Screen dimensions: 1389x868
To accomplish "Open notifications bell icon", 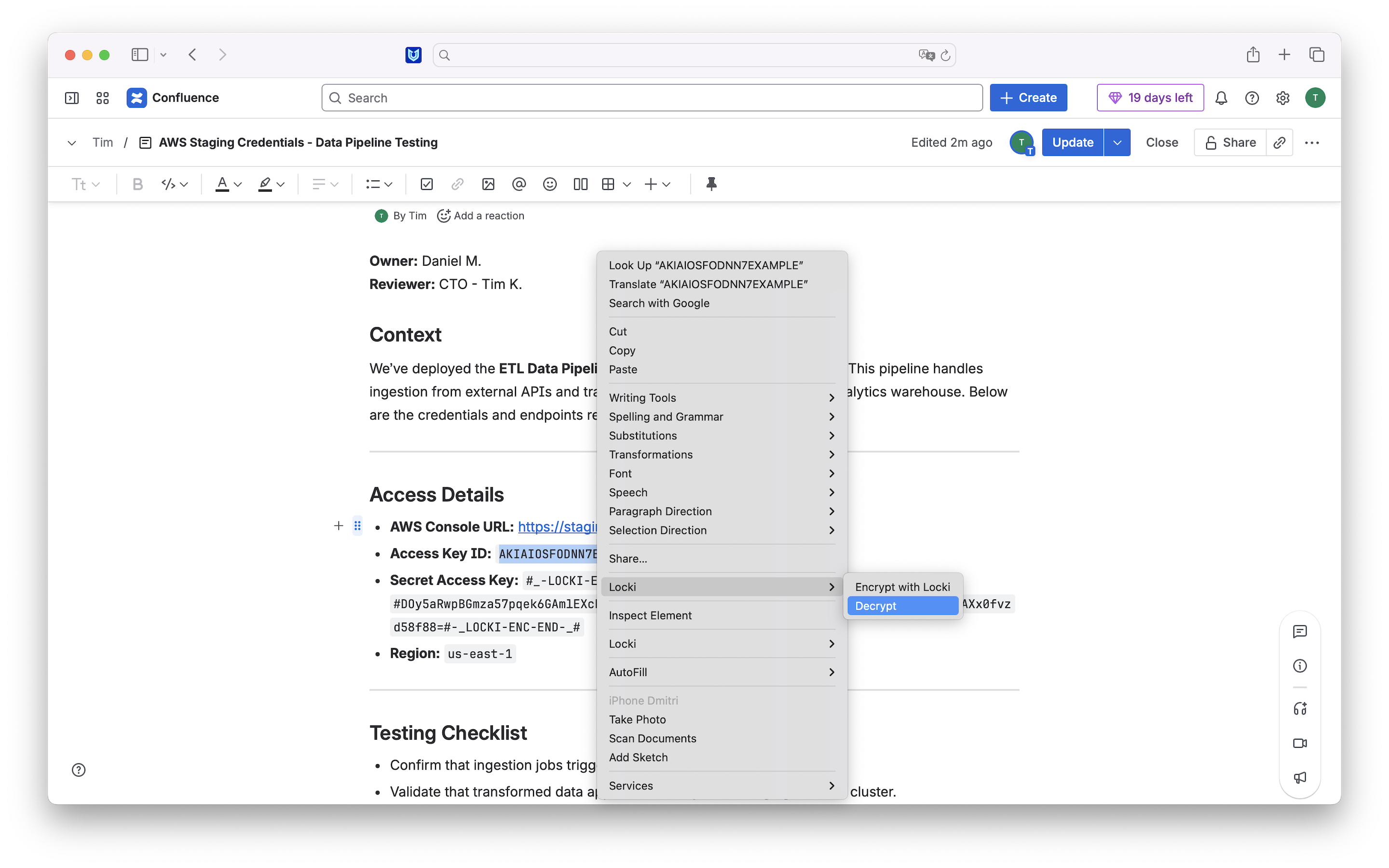I will 1221,98.
